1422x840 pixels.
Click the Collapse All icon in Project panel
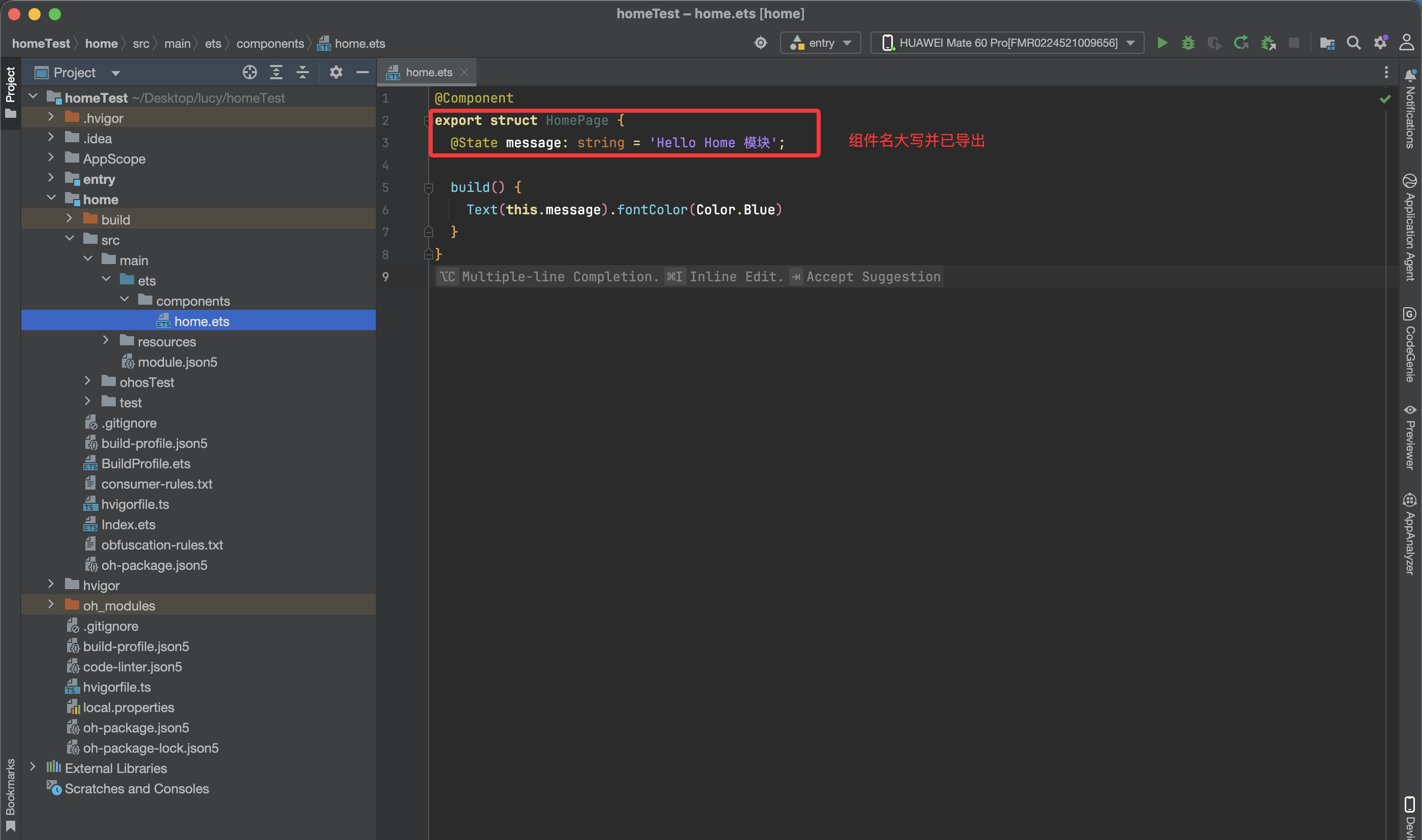pos(303,73)
